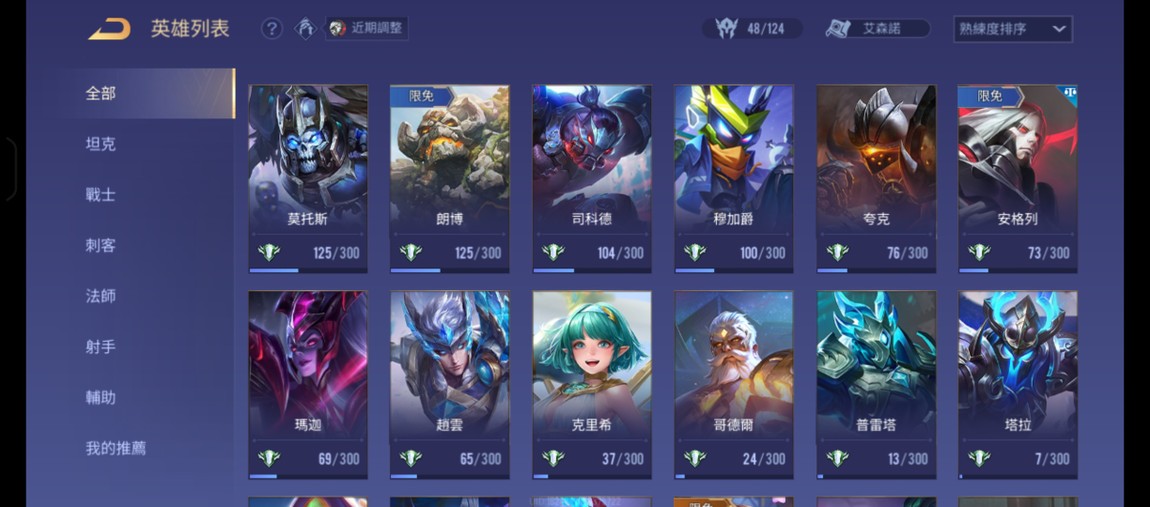Click the diamond hero icon beside help
This screenshot has height=507, width=1150.
[305, 29]
